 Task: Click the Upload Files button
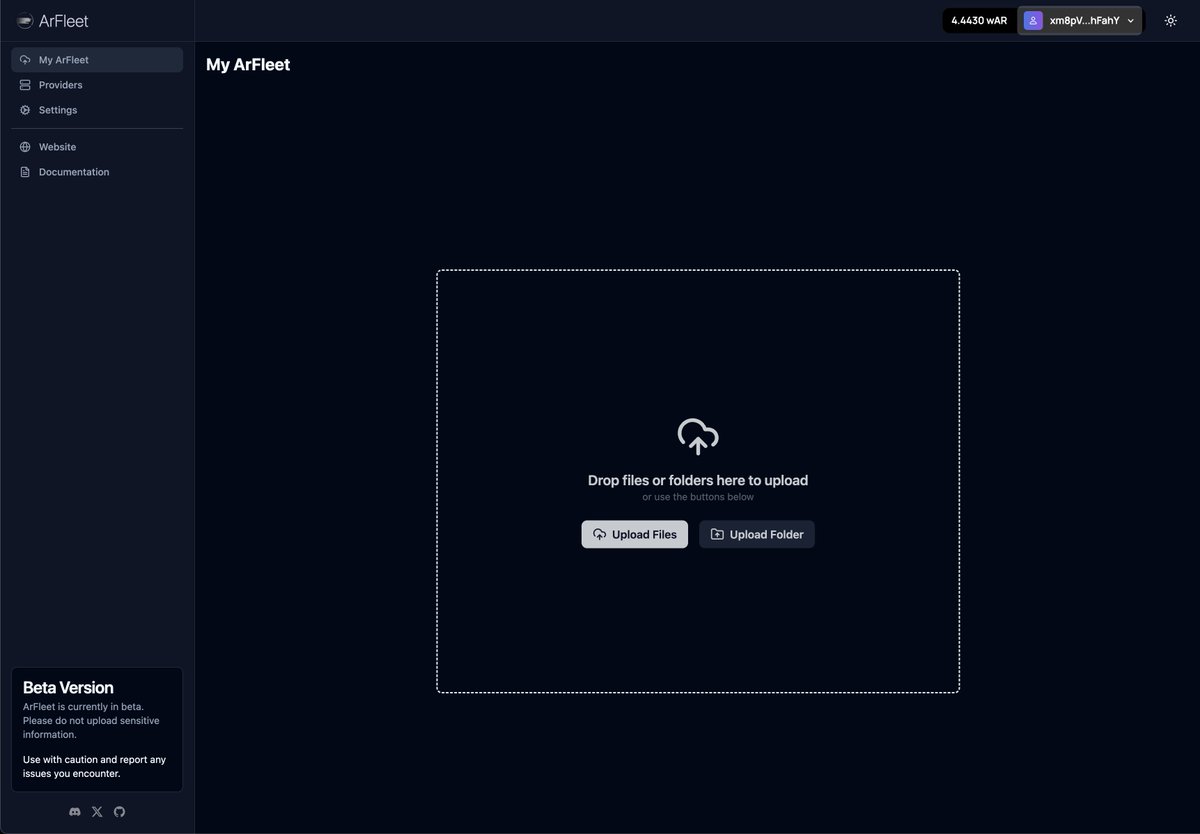coord(634,534)
